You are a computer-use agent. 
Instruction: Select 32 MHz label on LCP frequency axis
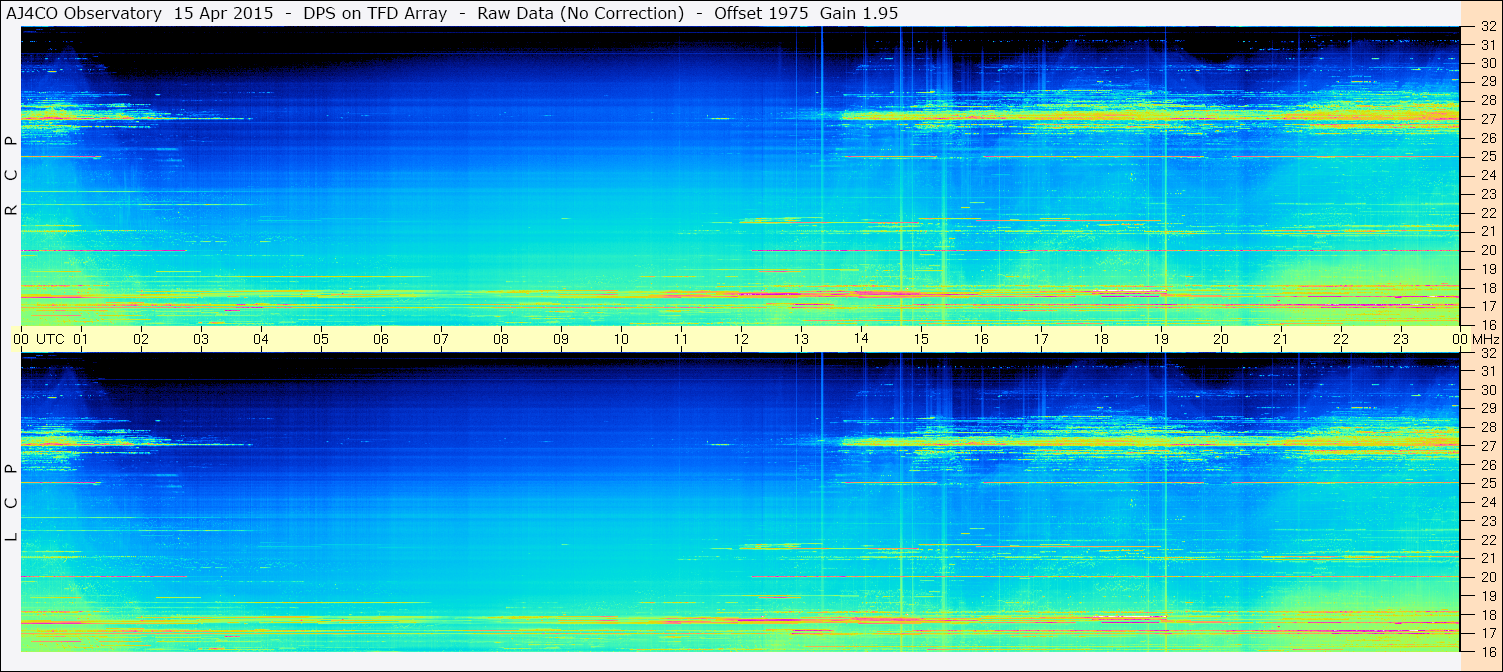pyautogui.click(x=1487, y=353)
